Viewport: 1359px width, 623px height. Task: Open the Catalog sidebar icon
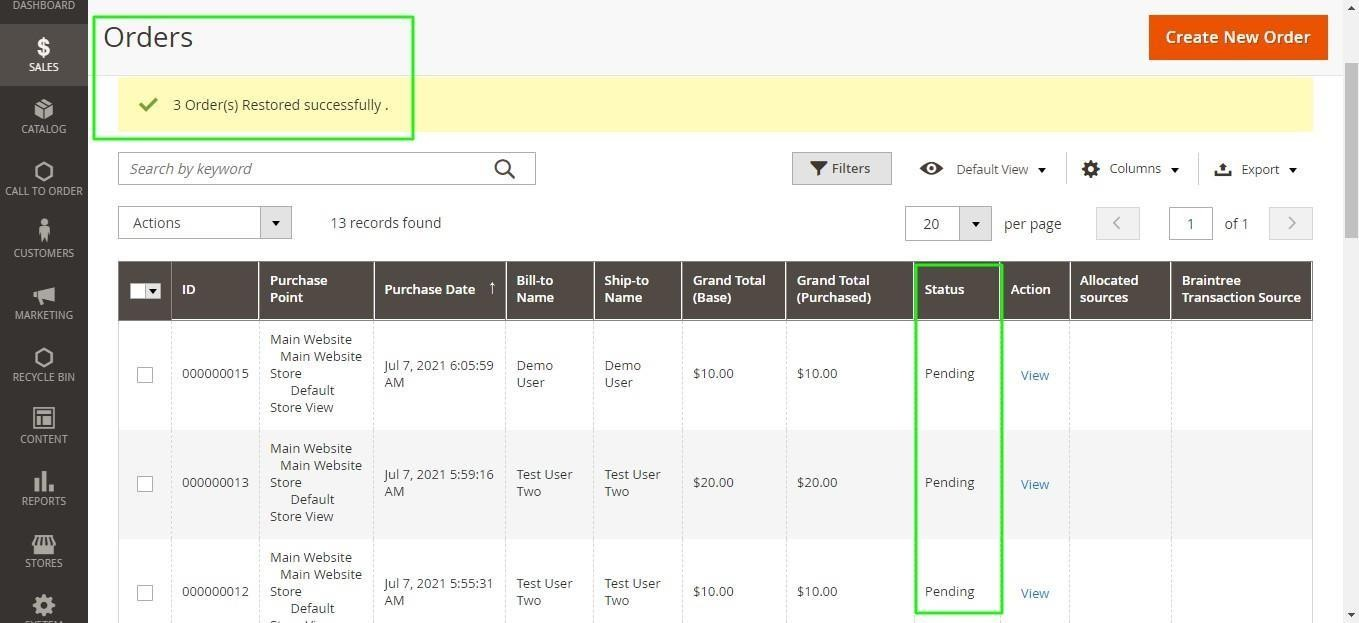43,116
